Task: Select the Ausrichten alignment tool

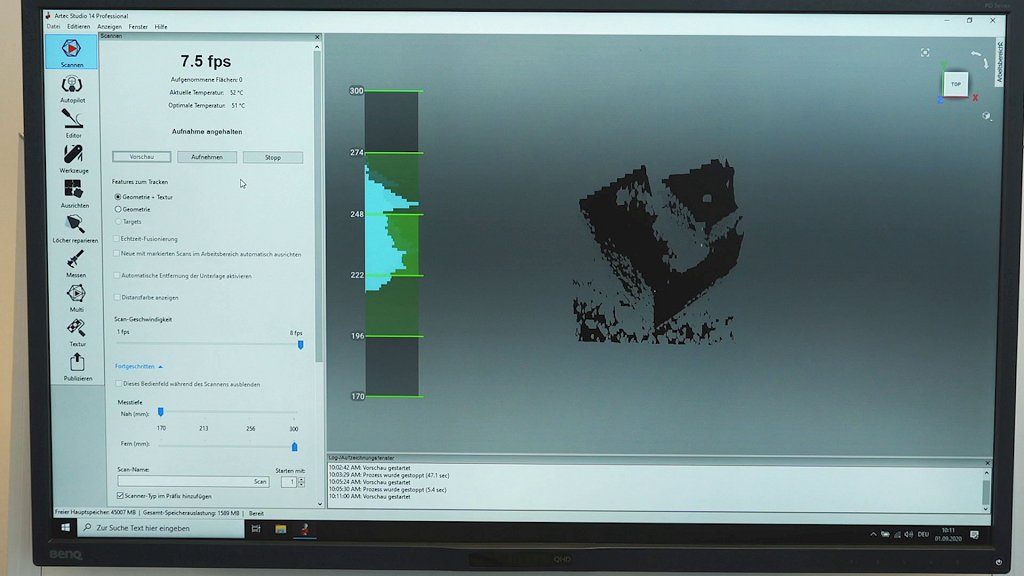Action: pos(73,191)
